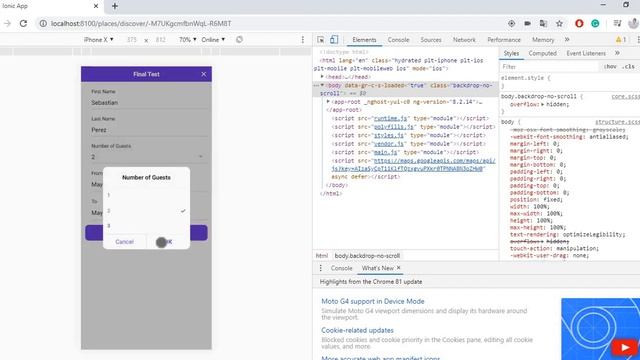Close the Final Test modal
Image resolution: width=640 pixels, height=360 pixels.
[204, 74]
